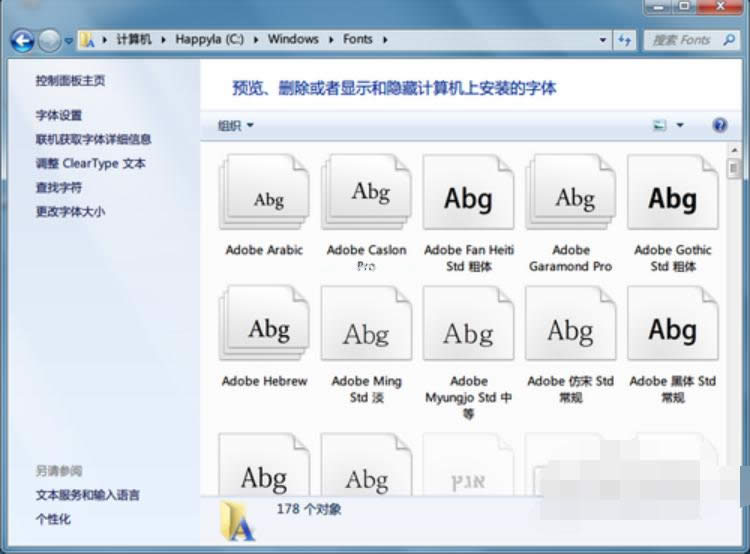This screenshot has height=554, width=750.
Task: Select the Adobe Caslon Pro font icon
Action: pyautogui.click(x=366, y=197)
